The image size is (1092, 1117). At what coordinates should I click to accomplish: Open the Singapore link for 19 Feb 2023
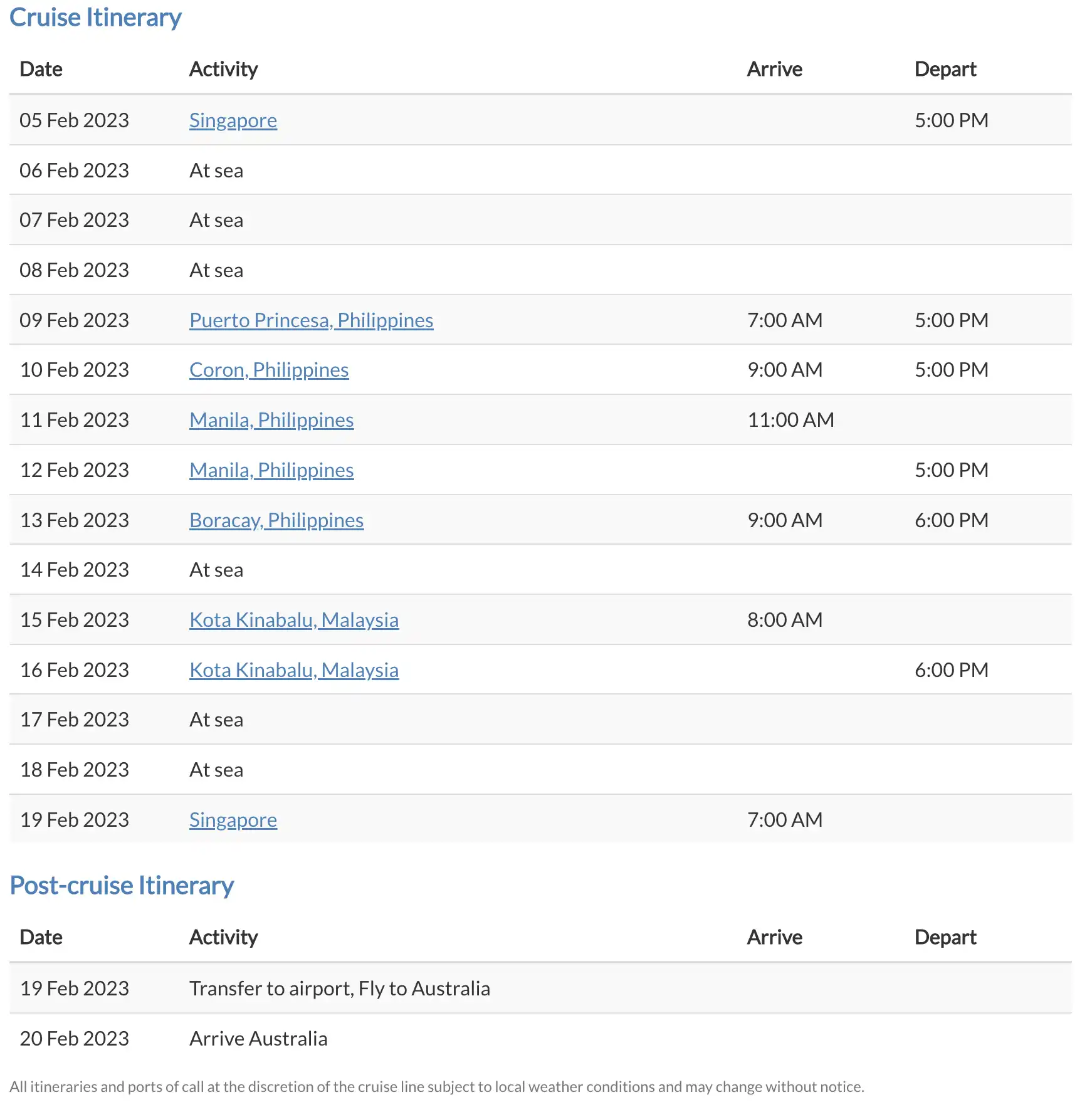pyautogui.click(x=233, y=820)
